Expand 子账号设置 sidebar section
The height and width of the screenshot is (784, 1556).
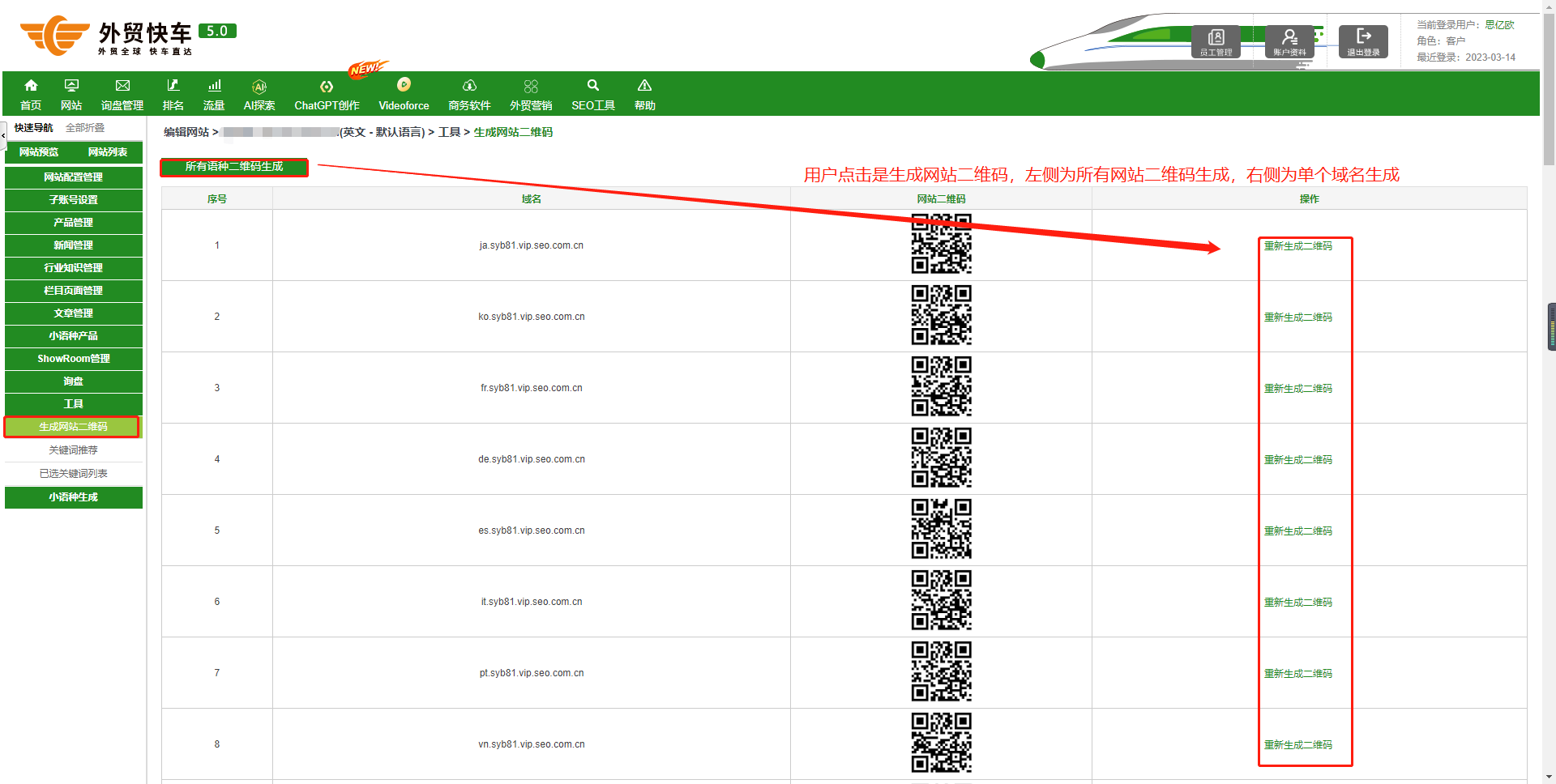pyautogui.click(x=74, y=199)
